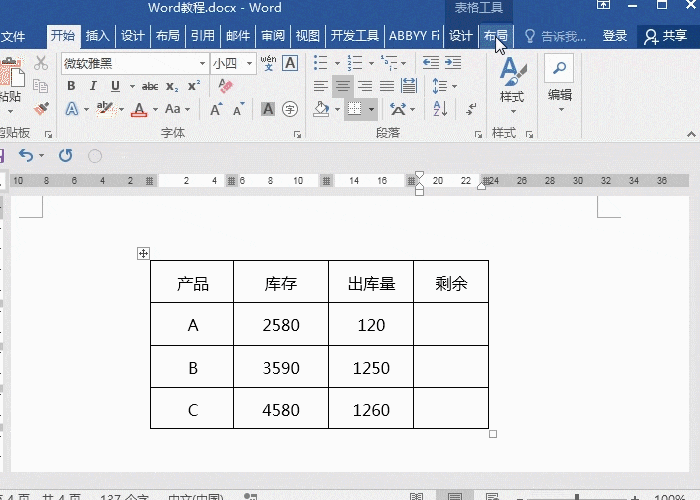700x500 pixels.
Task: Open table tools 布局 tab
Action: pos(496,36)
